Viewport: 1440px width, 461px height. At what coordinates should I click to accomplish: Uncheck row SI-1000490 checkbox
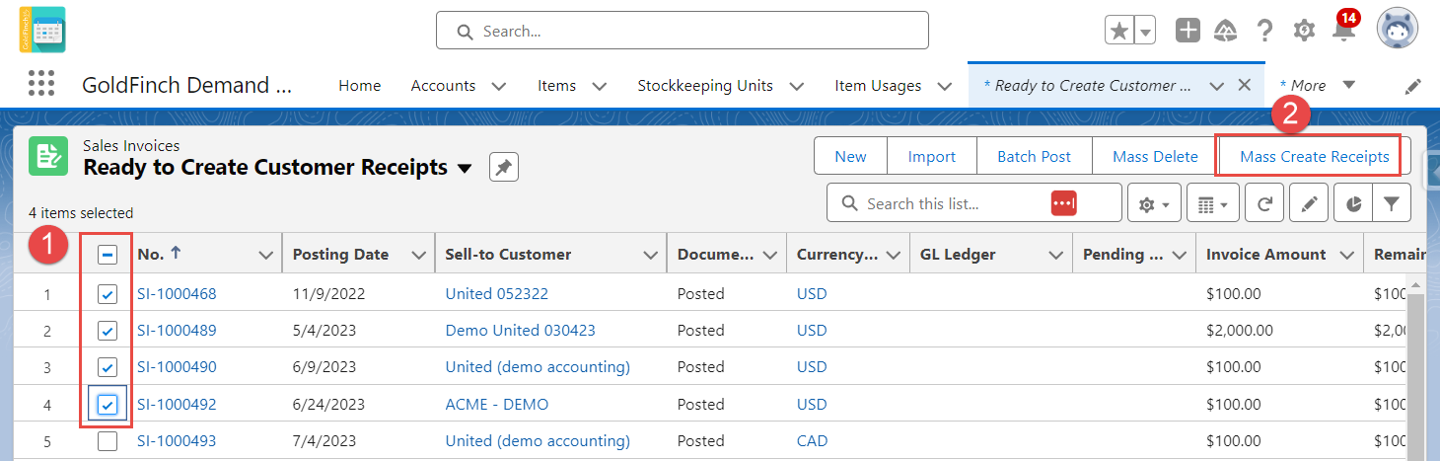coord(108,367)
